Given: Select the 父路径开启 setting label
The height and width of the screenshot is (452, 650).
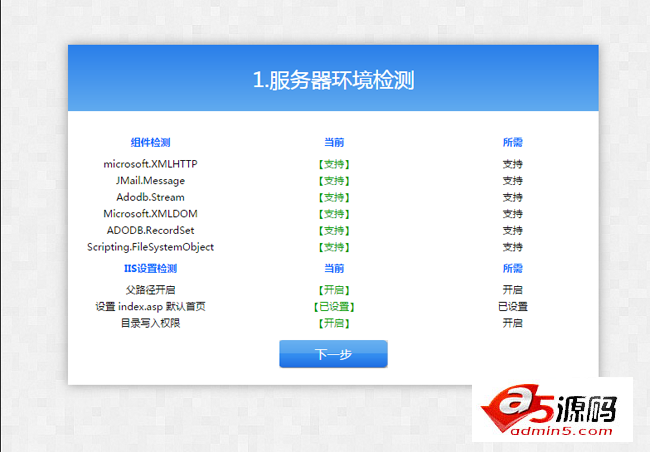Looking at the screenshot, I should pyautogui.click(x=150, y=289).
